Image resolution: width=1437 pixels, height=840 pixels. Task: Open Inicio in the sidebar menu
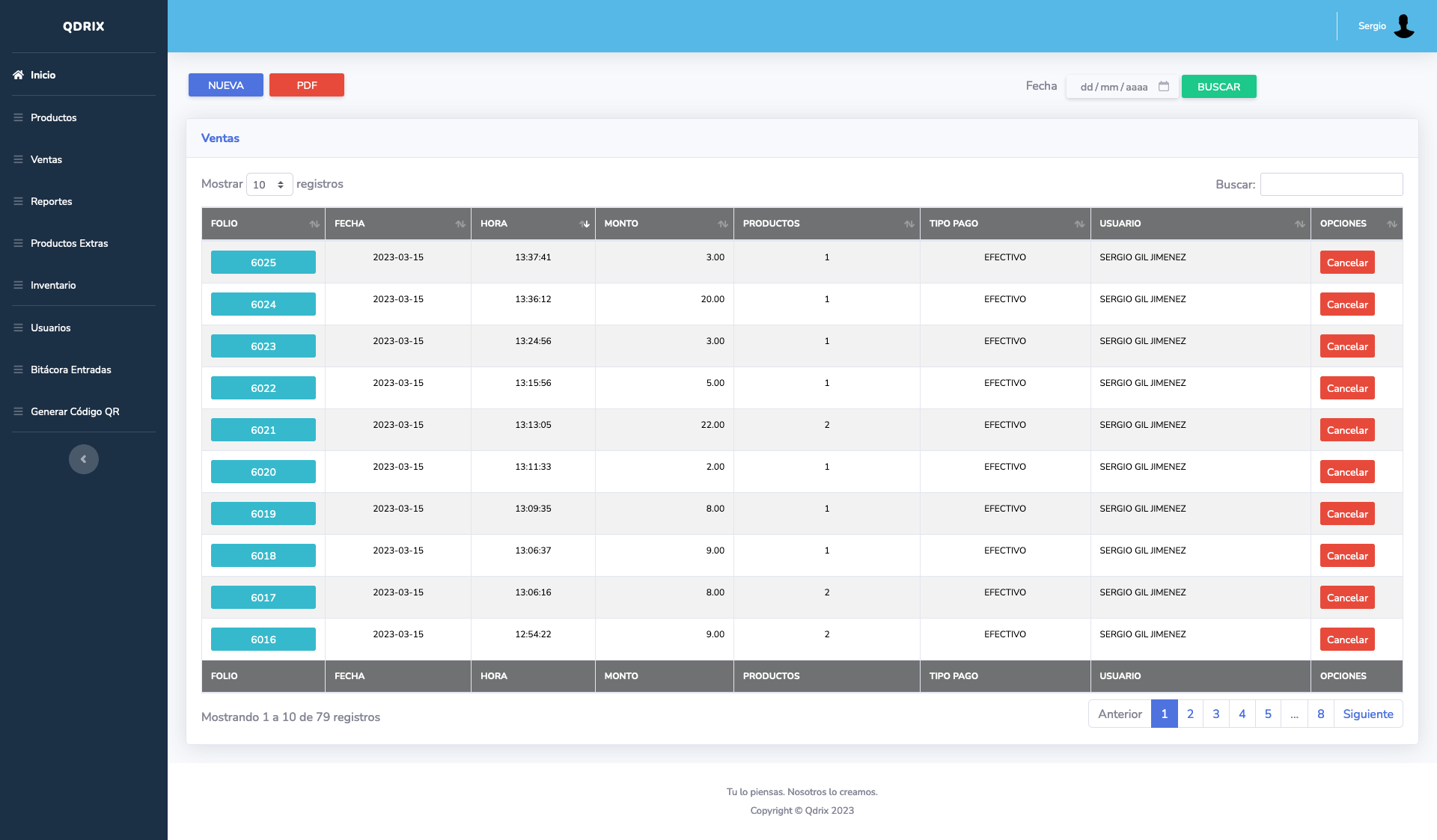pos(84,75)
